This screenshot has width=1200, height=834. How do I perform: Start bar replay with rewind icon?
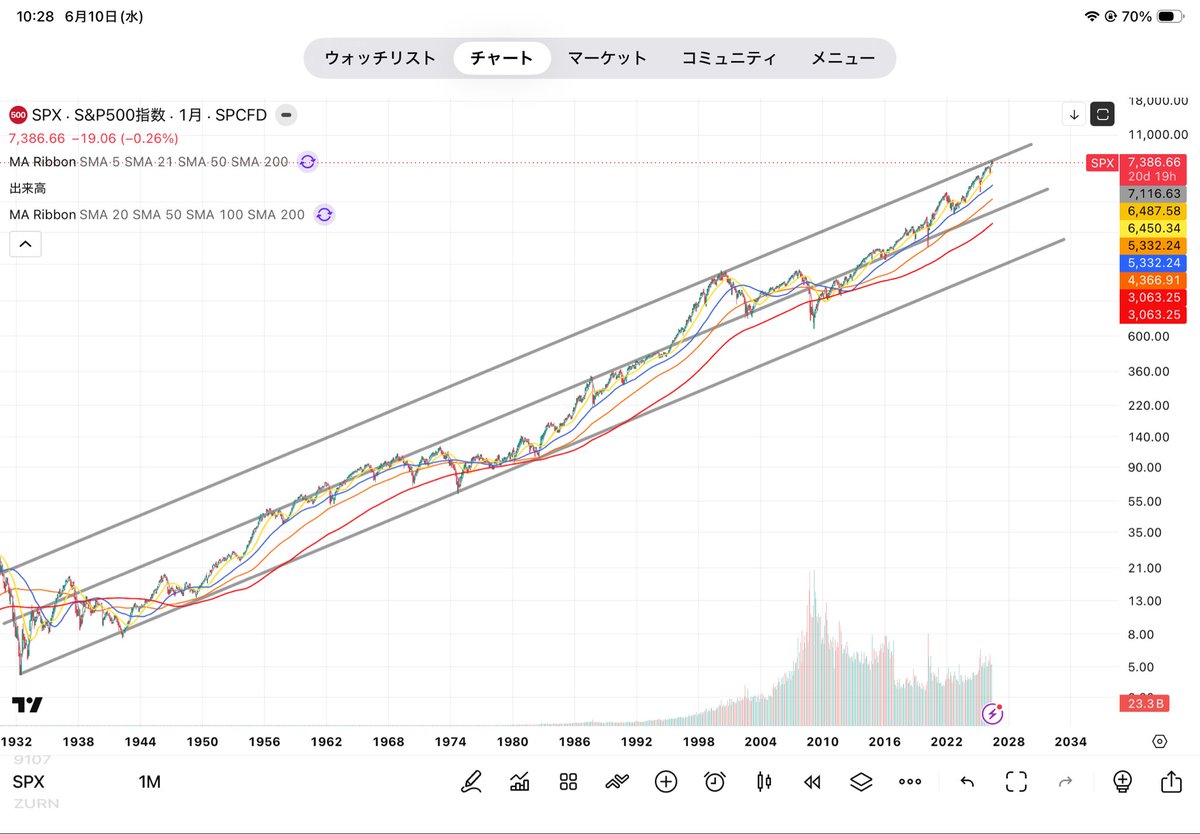813,782
